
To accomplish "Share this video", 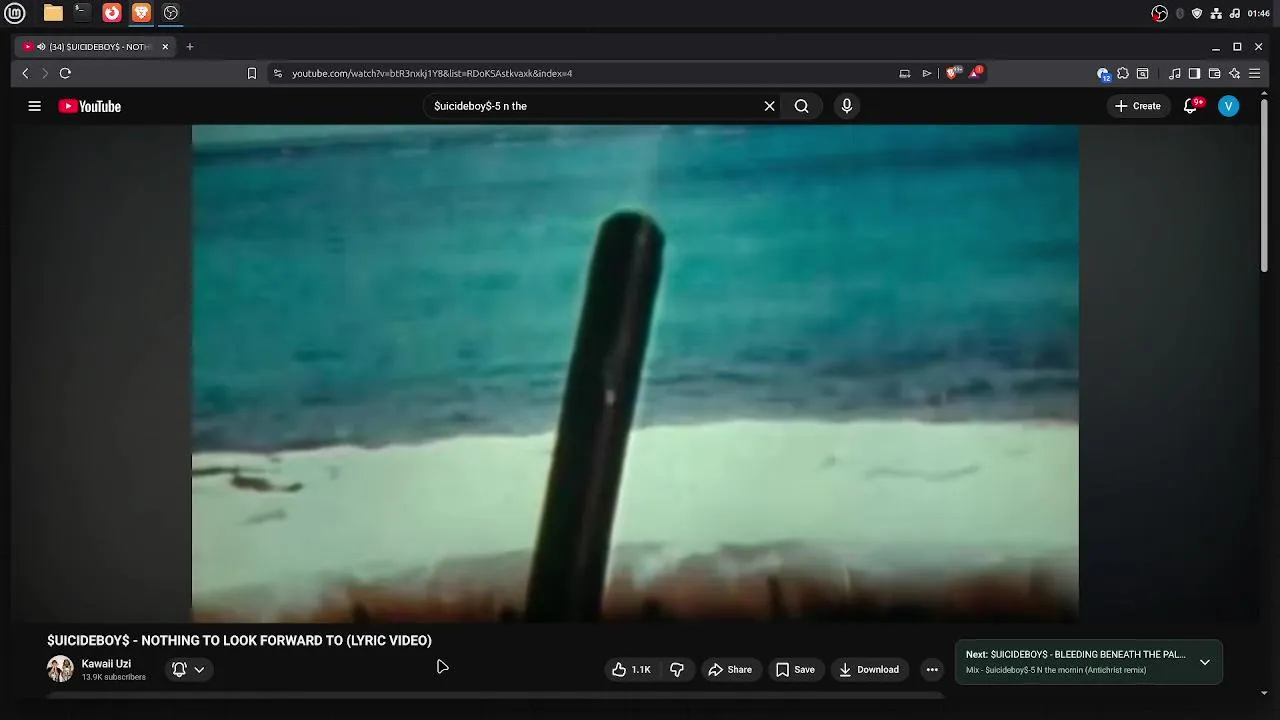I will pos(730,670).
